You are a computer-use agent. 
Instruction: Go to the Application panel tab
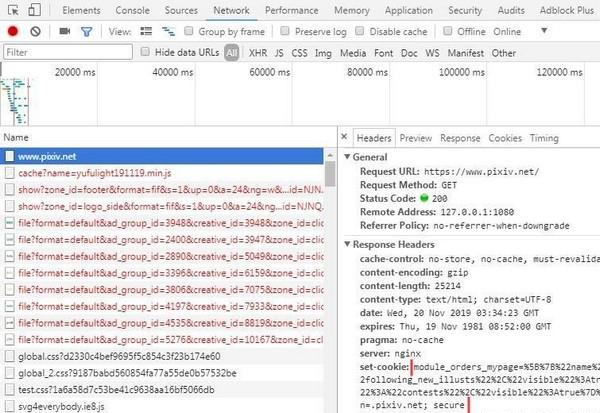tap(409, 10)
